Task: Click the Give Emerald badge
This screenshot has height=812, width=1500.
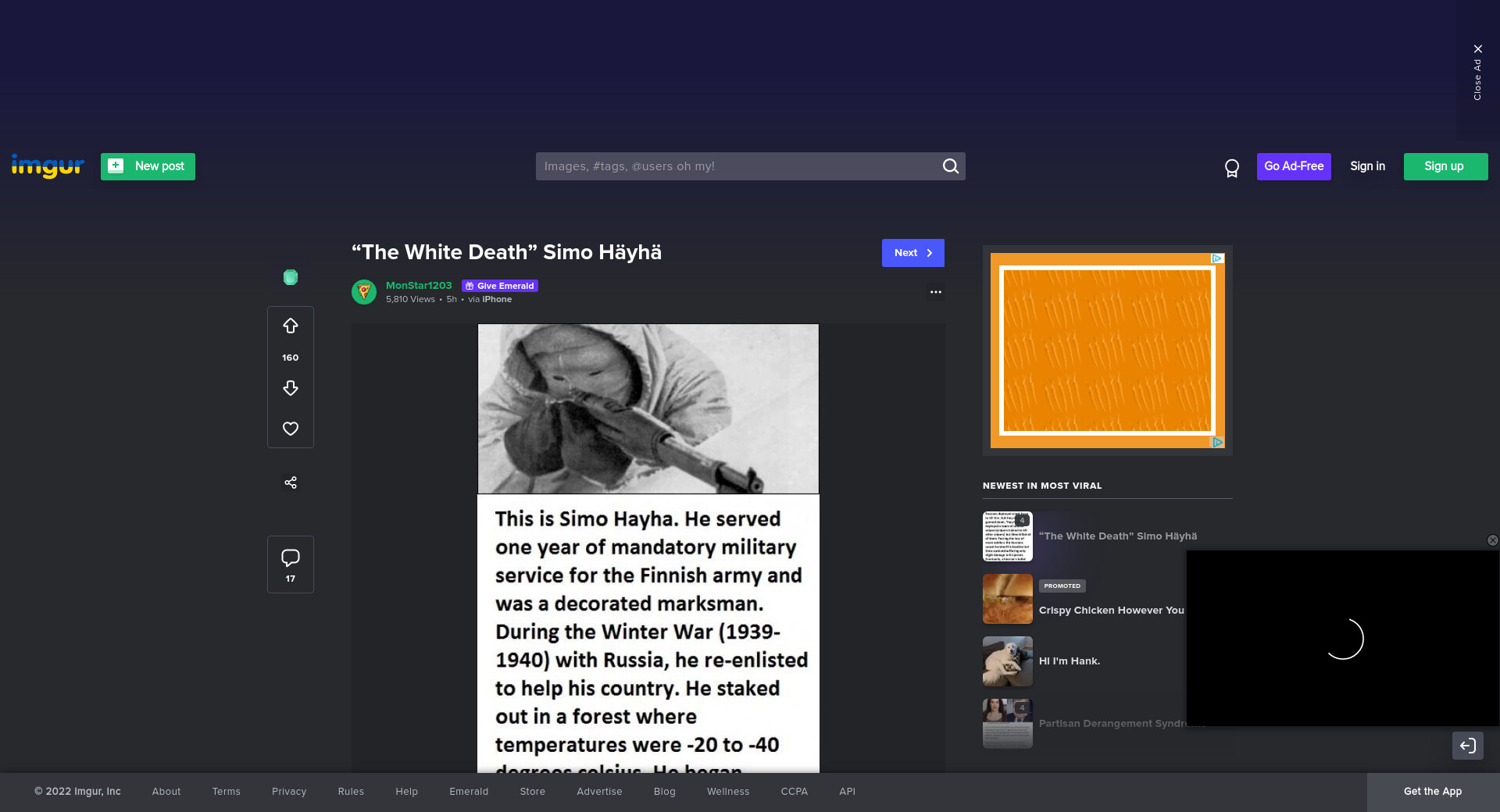Action: click(500, 286)
